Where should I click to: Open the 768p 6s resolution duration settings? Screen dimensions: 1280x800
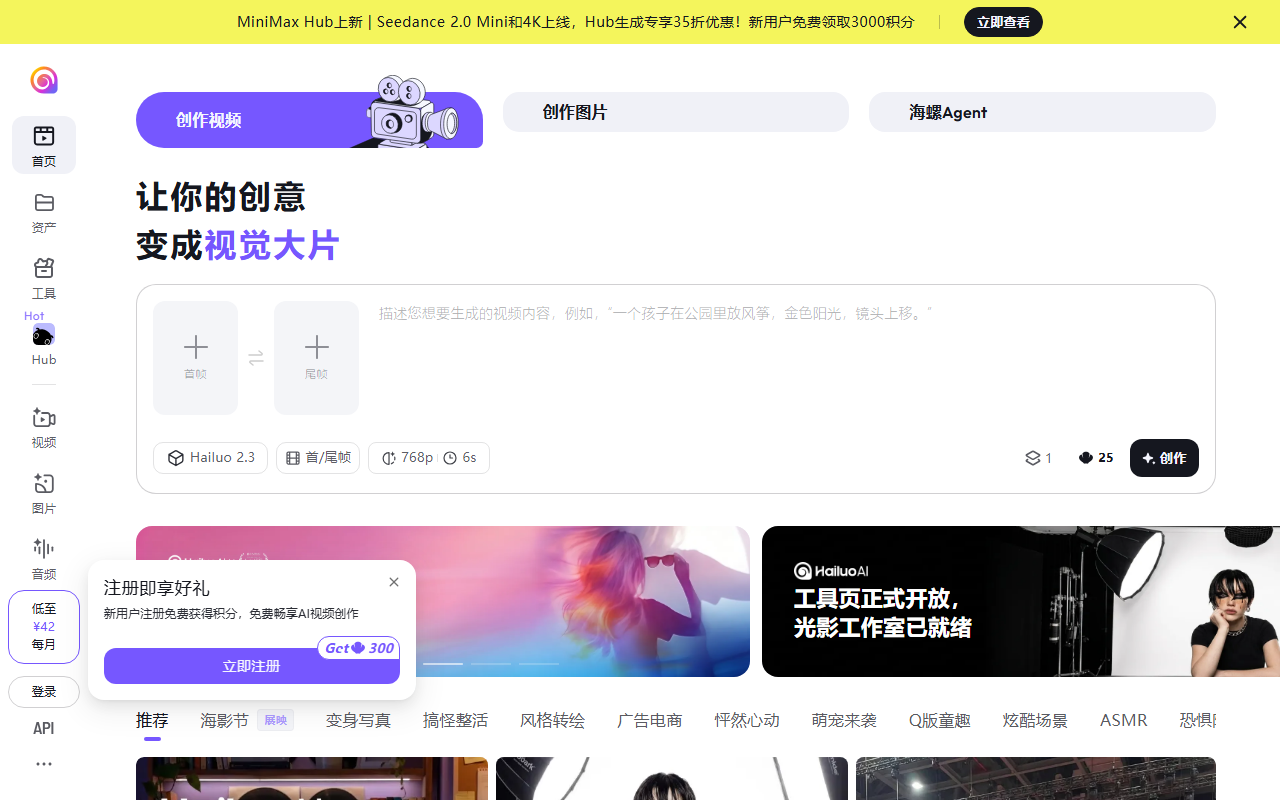(x=429, y=458)
